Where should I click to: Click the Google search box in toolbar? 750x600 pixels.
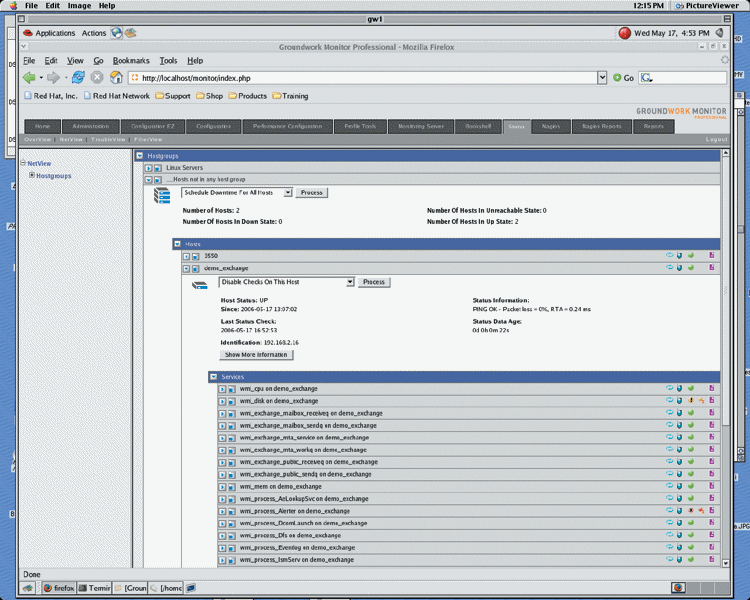coord(683,78)
